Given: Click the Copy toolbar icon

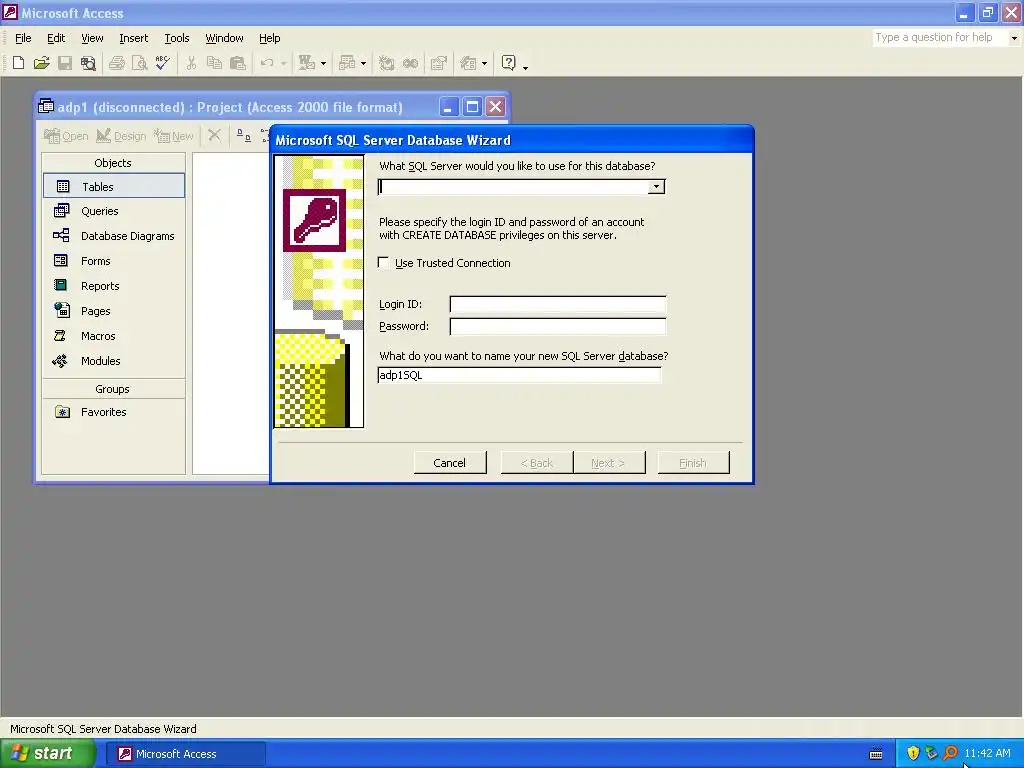Looking at the screenshot, I should click(x=214, y=63).
